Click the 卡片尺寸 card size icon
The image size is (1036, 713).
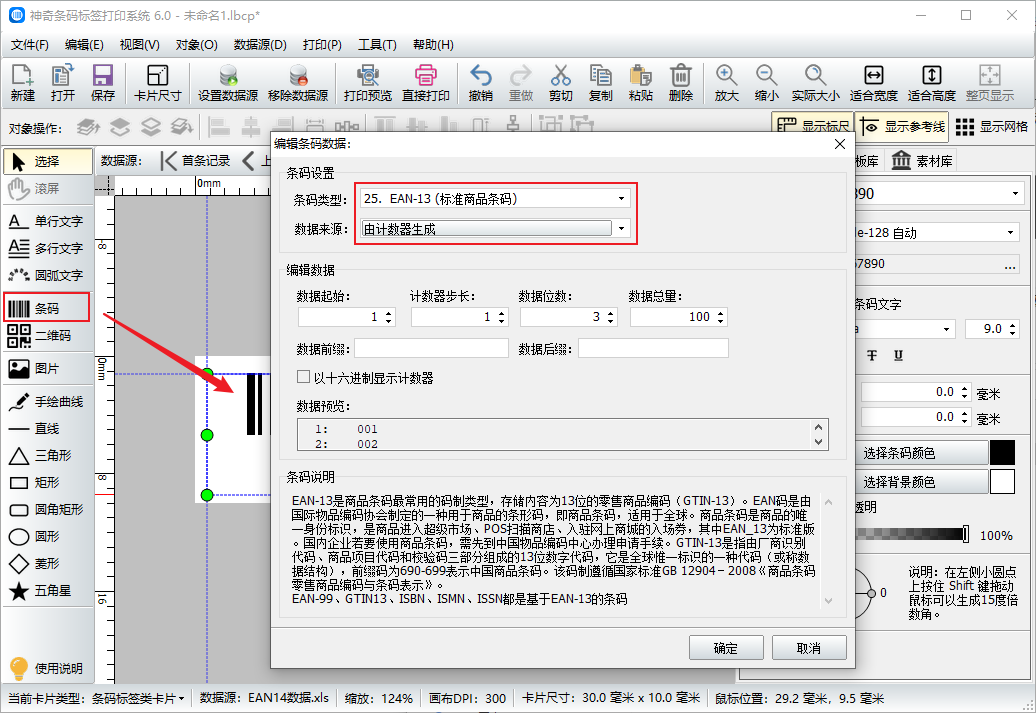[157, 83]
